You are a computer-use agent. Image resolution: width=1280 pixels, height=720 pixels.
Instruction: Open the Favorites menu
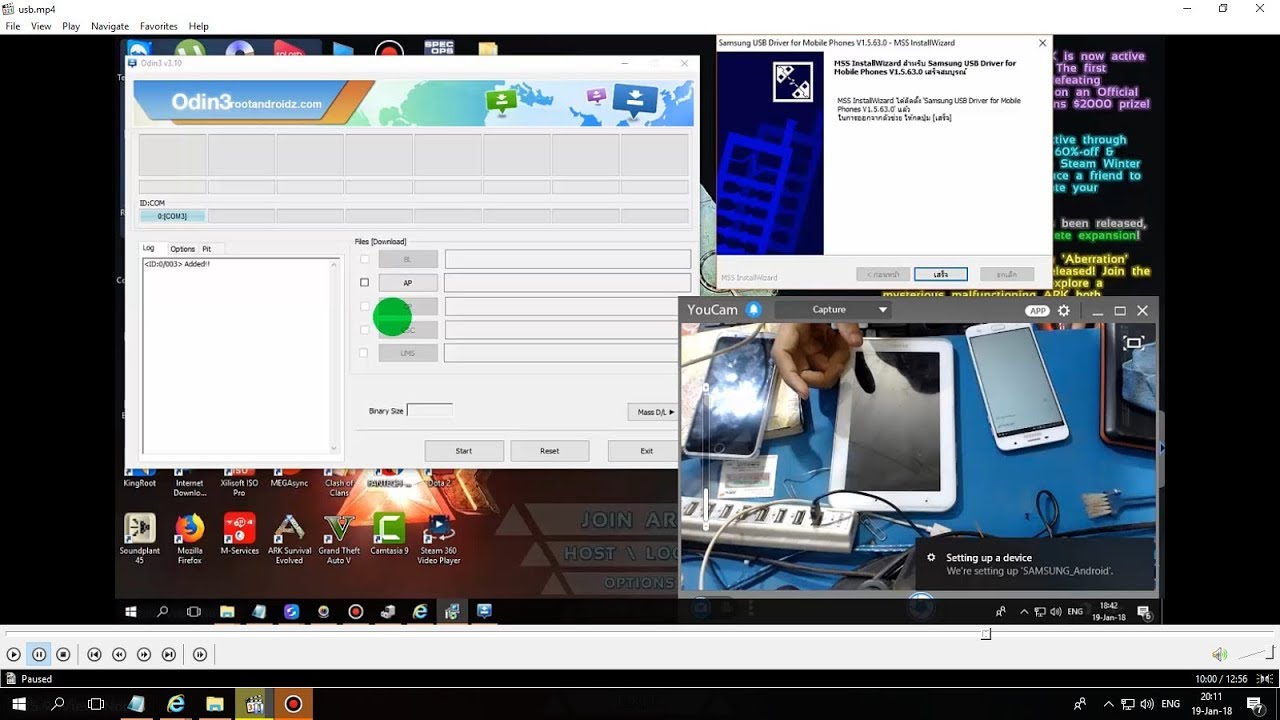[159, 26]
